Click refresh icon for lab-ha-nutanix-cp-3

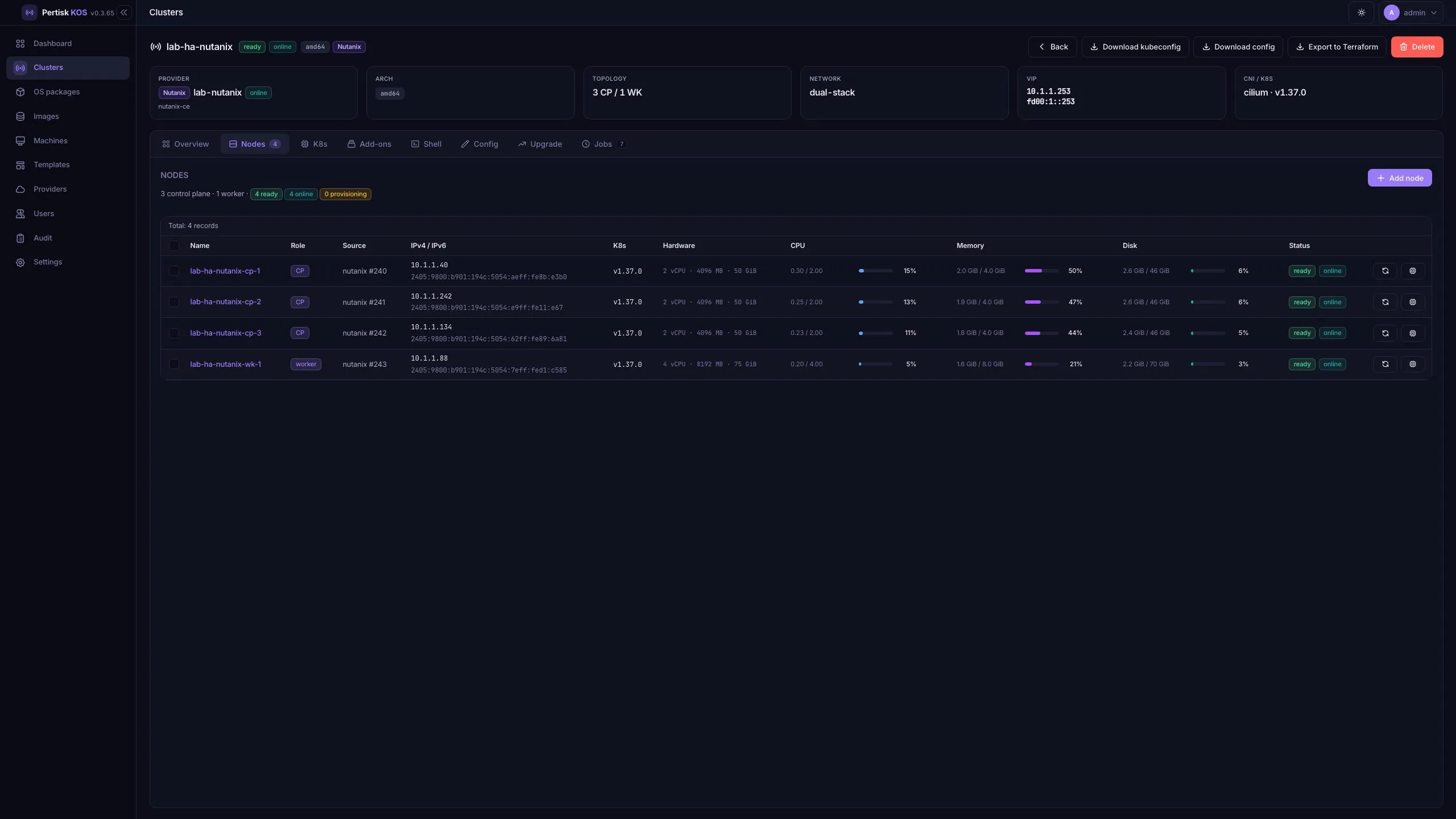click(x=1385, y=333)
